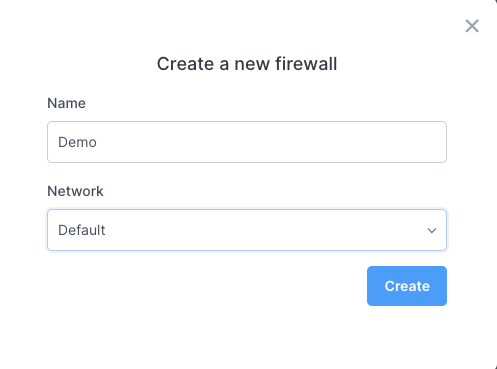Click the Network label
The image size is (497, 369).
[75, 191]
